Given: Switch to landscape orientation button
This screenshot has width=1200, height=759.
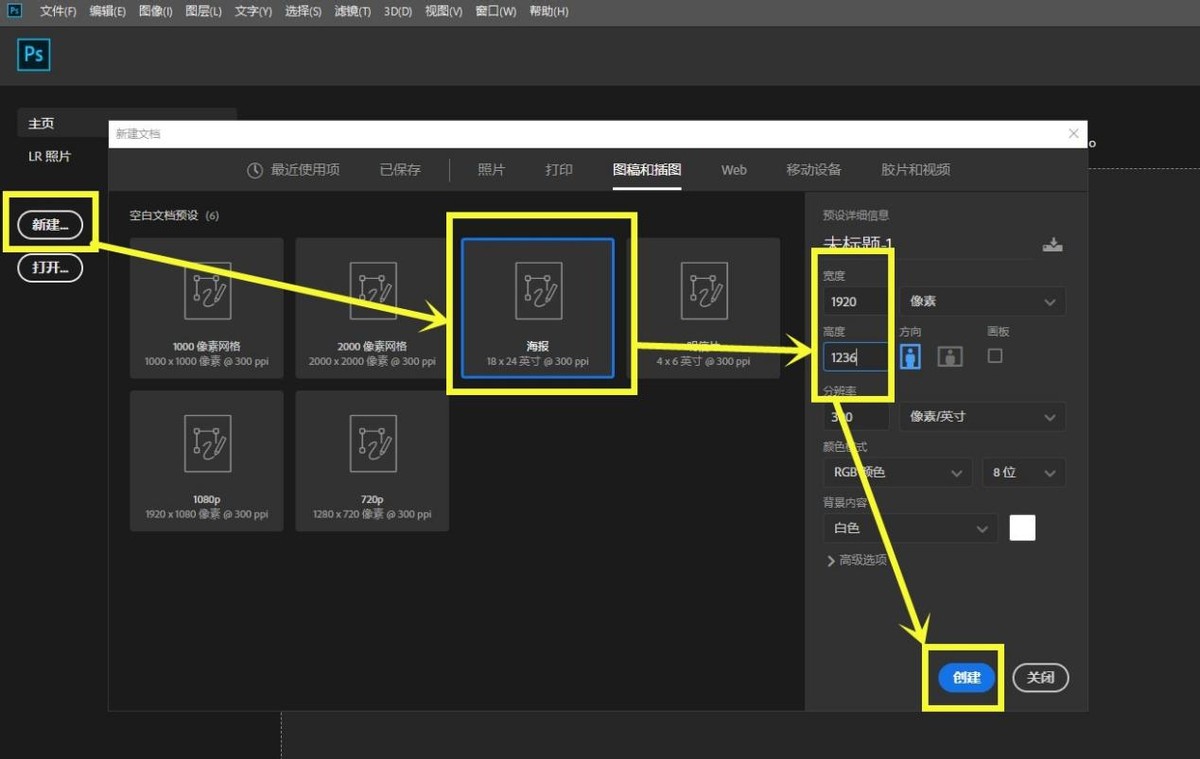Looking at the screenshot, I should [x=950, y=356].
